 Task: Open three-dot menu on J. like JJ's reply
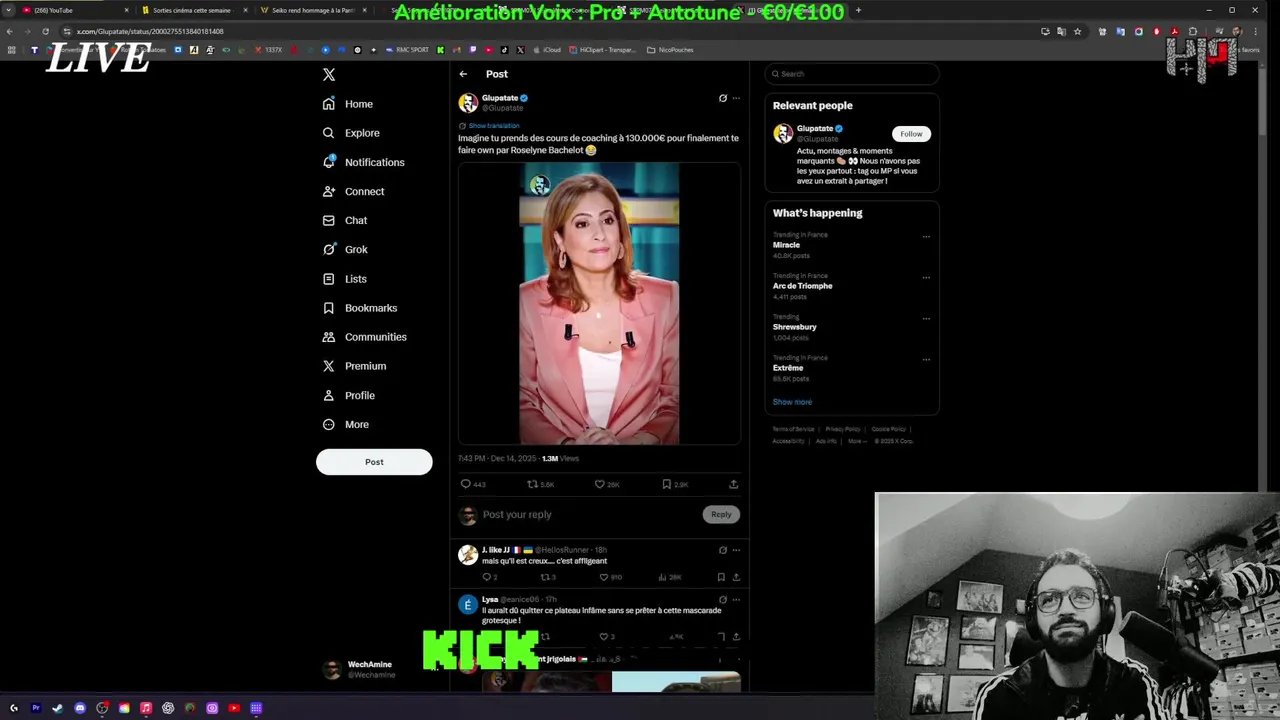[736, 550]
